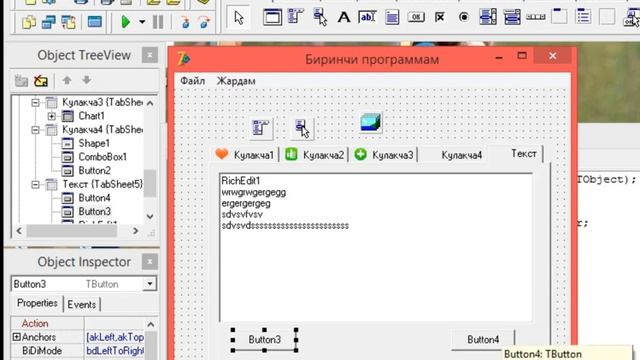Select Button4 in the tree
The image size is (640, 360).
pyautogui.click(x=94, y=198)
